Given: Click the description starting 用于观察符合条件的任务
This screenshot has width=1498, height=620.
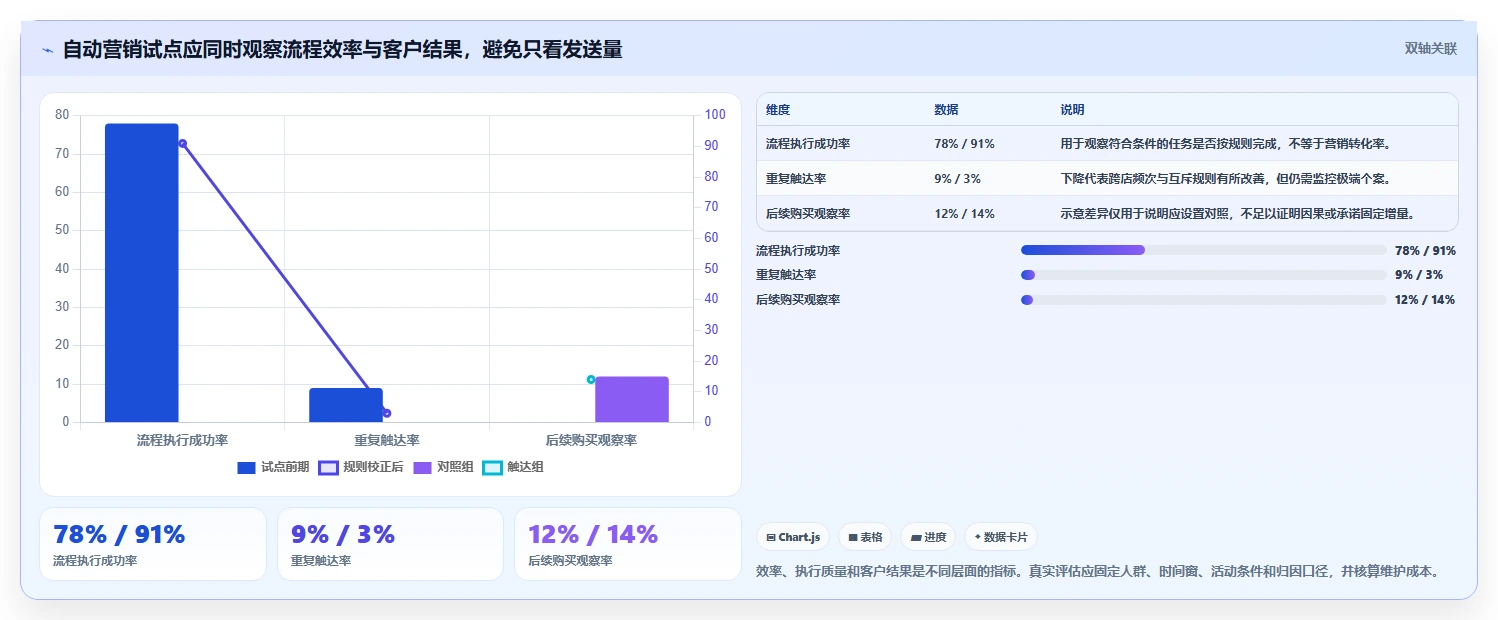Looking at the screenshot, I should 1226,144.
